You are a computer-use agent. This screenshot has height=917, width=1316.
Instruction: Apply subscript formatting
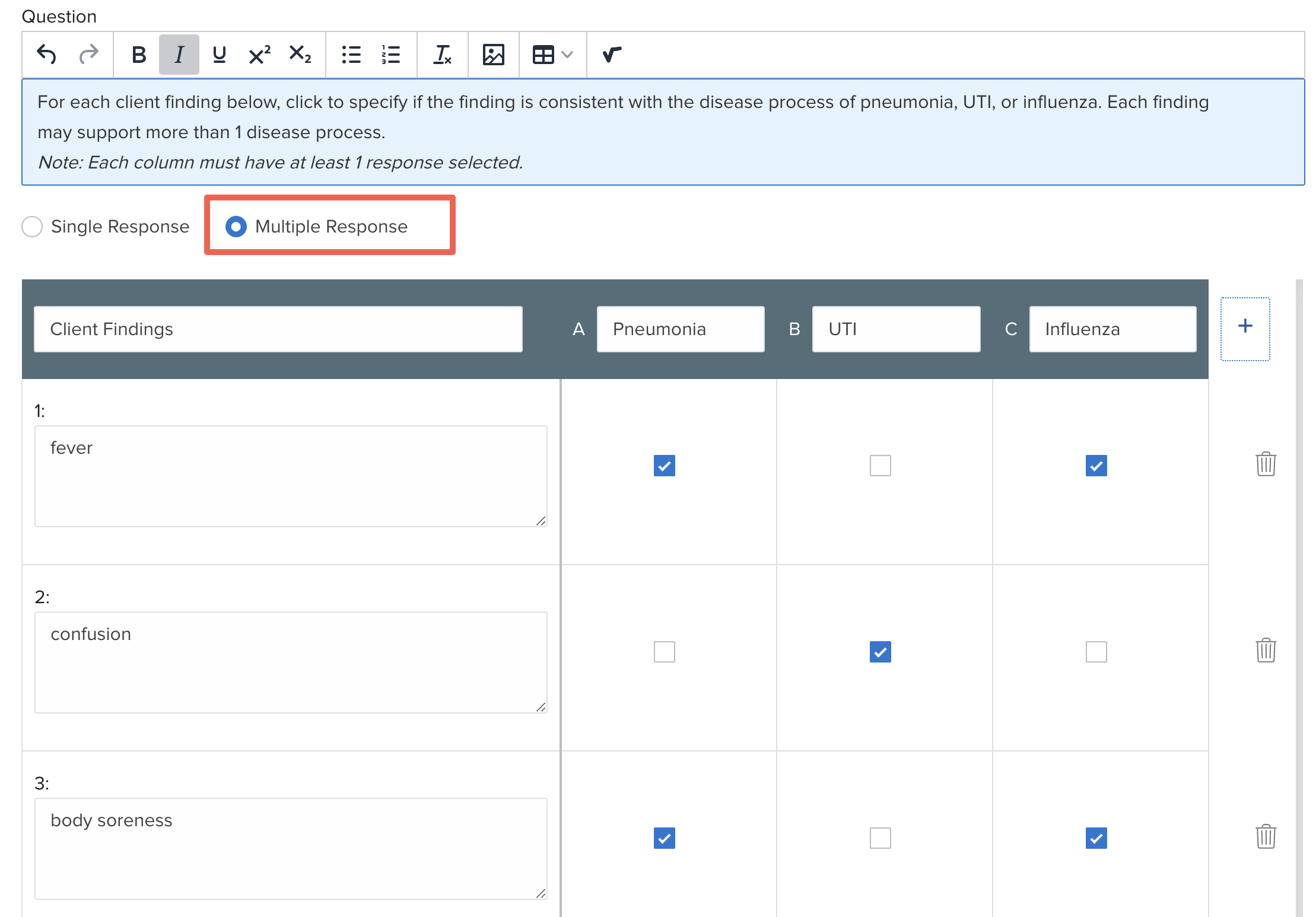coord(300,54)
